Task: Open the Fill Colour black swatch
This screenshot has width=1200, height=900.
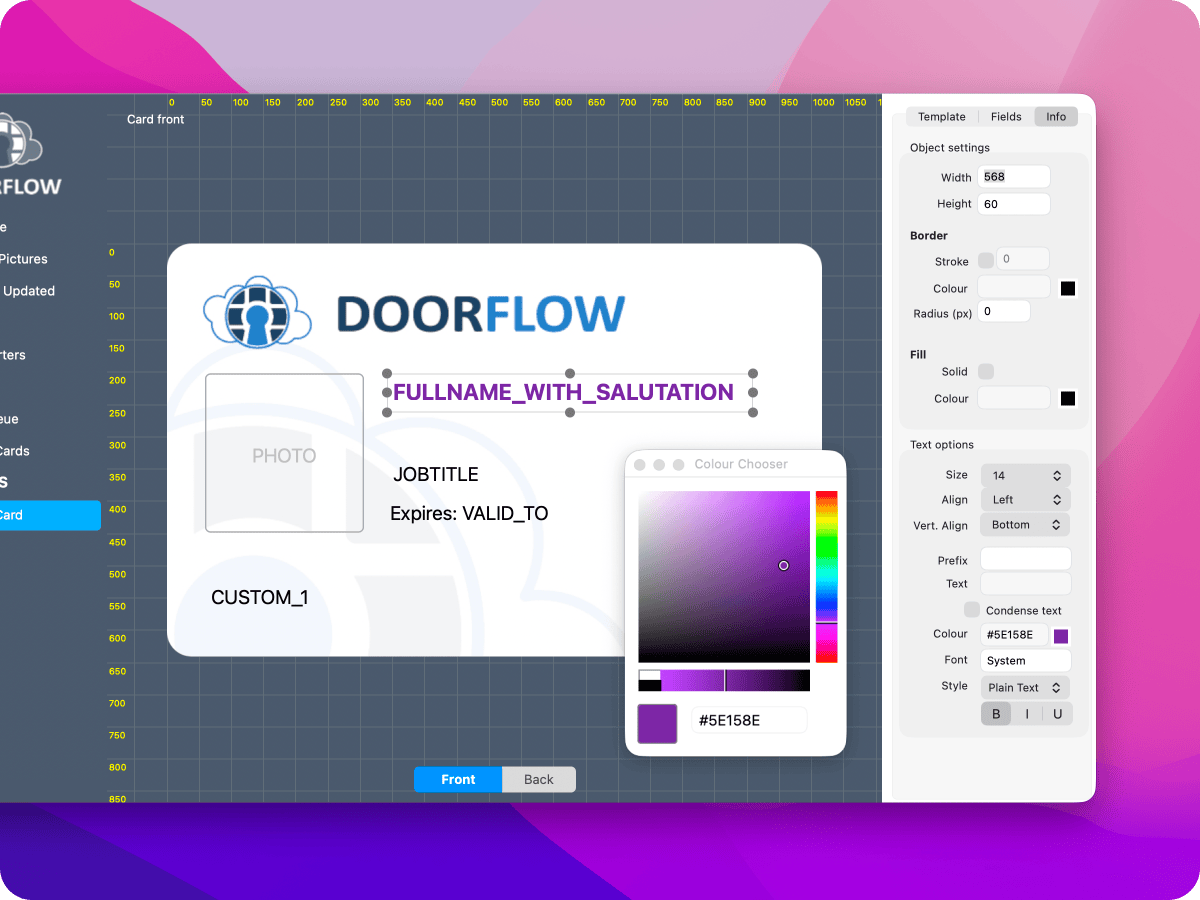Action: coord(1068,399)
